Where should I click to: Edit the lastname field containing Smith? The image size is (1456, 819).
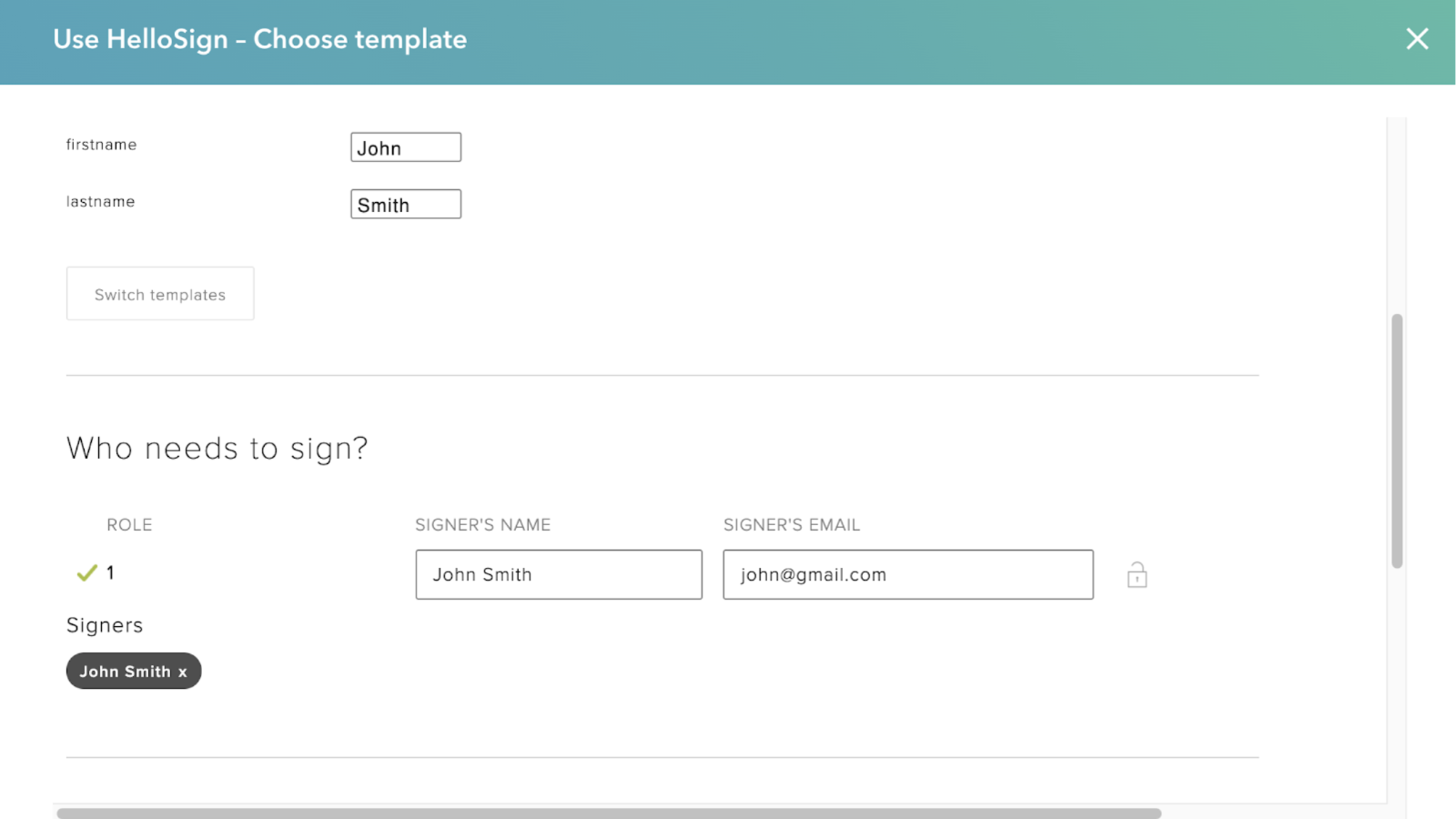point(406,204)
